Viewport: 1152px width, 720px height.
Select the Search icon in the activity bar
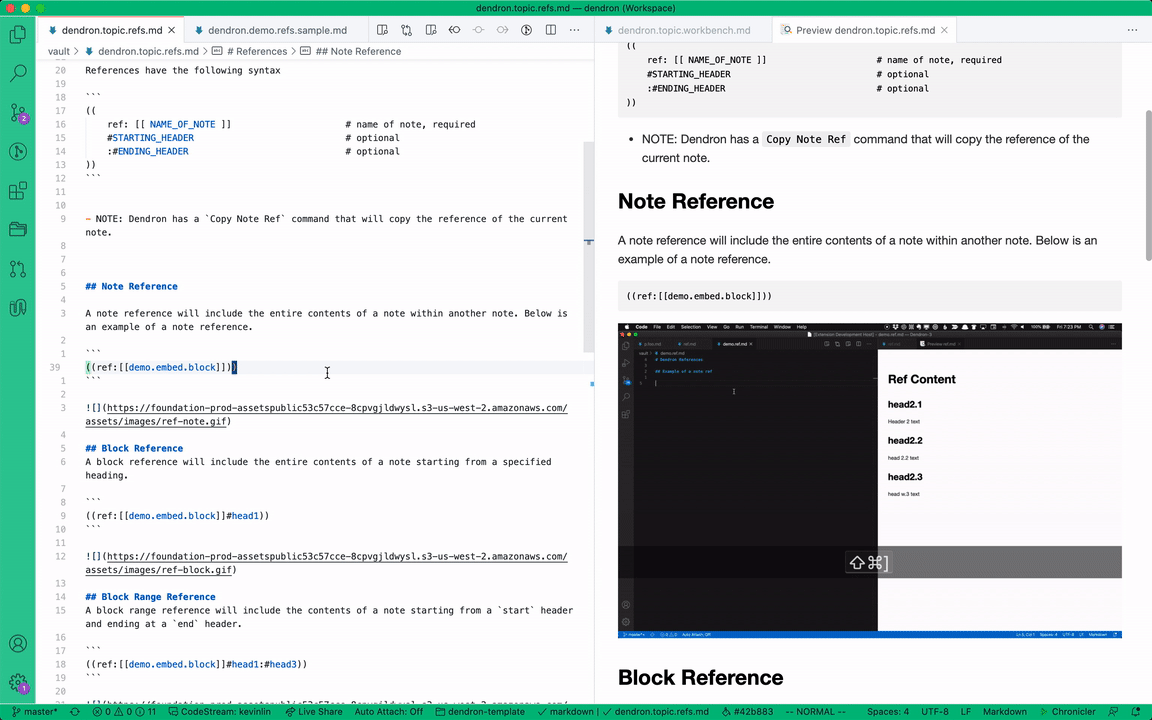click(x=15, y=72)
